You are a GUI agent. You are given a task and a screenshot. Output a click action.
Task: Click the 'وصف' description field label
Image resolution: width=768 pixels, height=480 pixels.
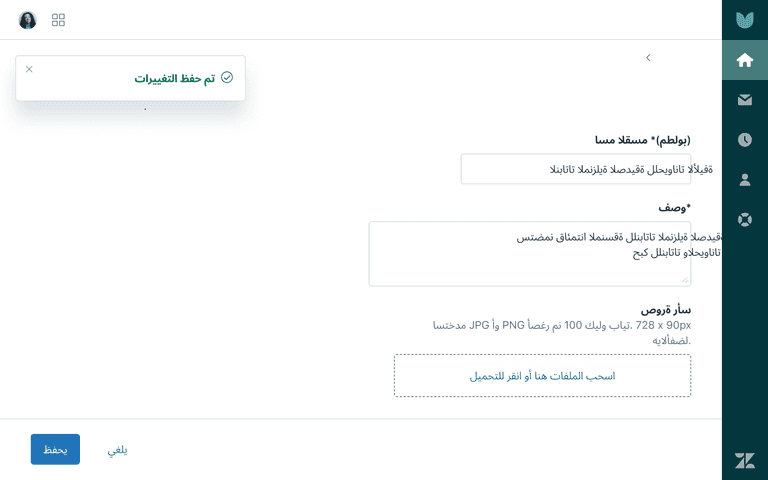tap(674, 207)
